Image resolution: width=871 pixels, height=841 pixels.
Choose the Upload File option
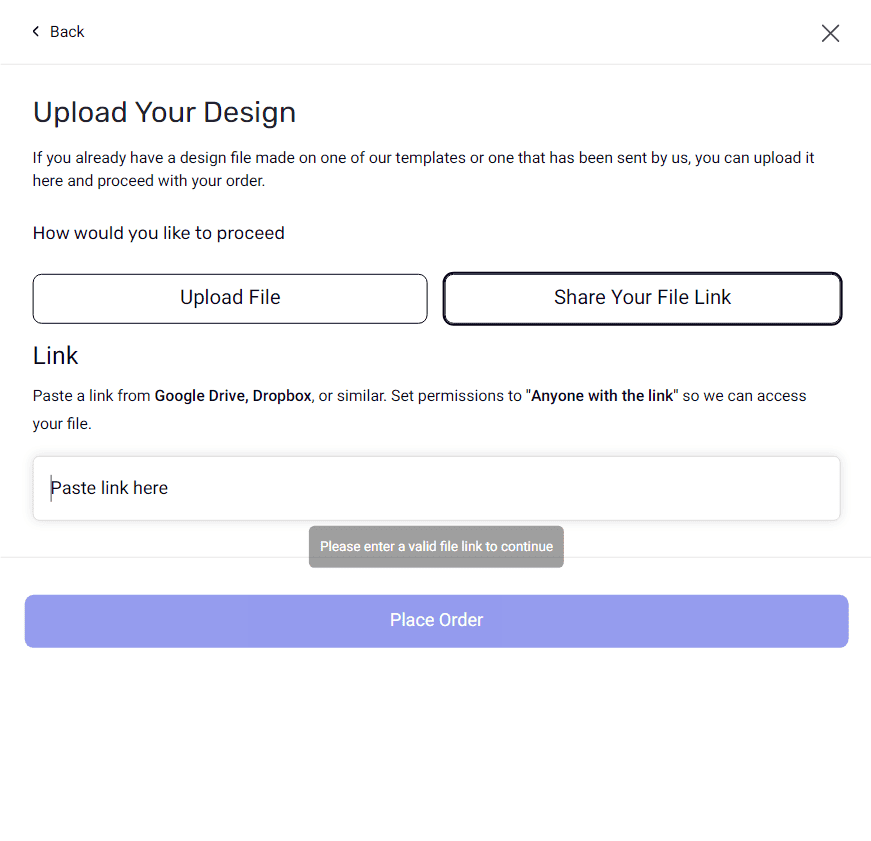click(x=230, y=298)
